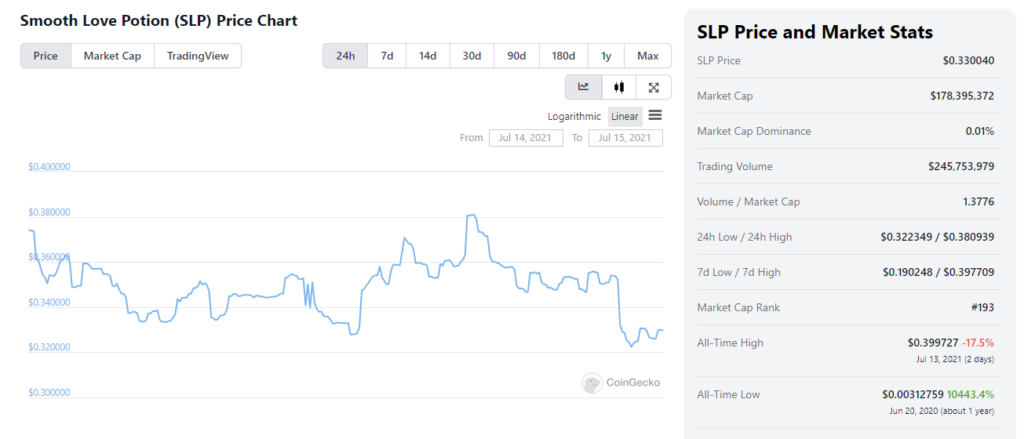Choose the 7d range button

click(387, 56)
